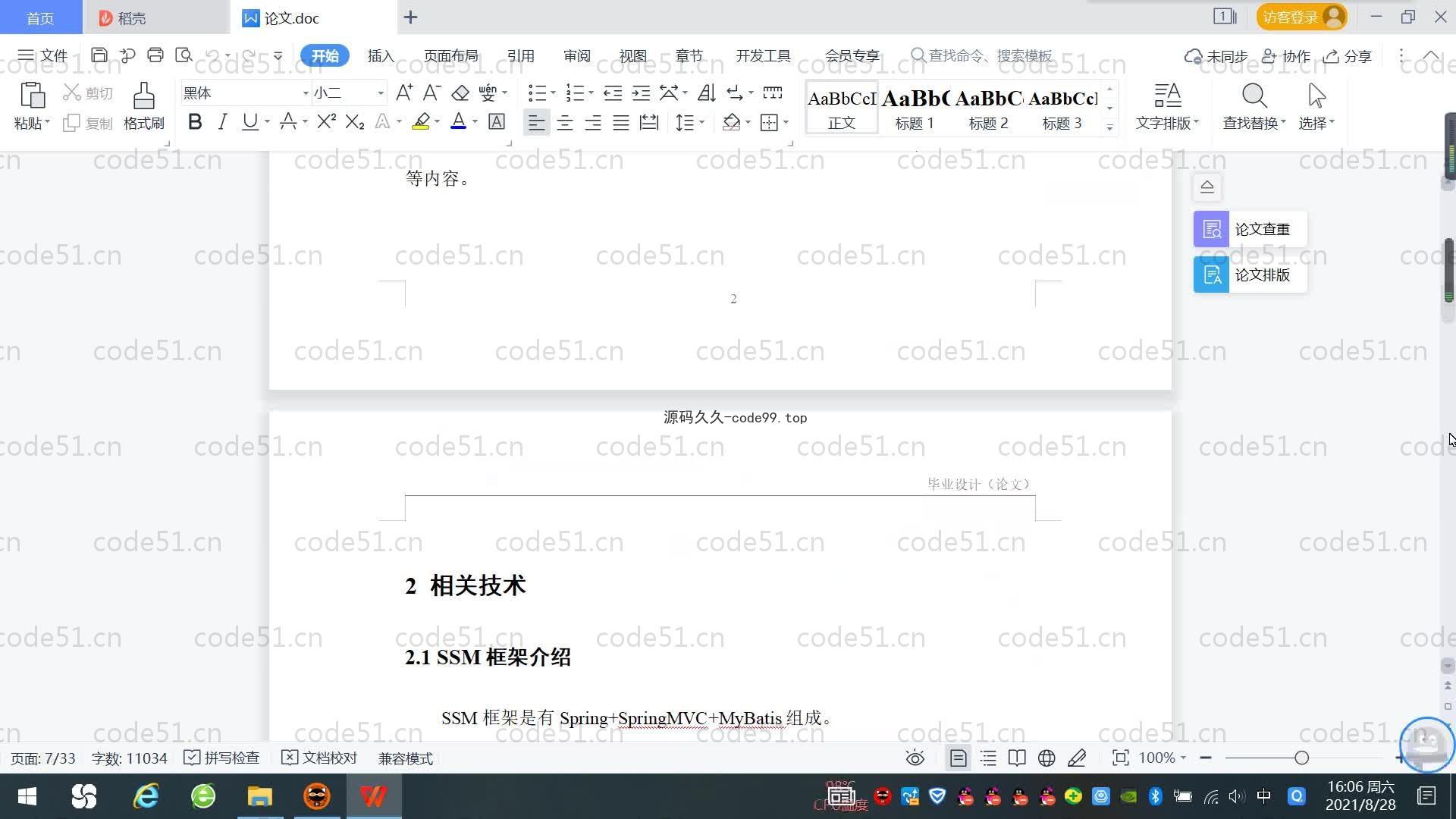Click yellow text highlight color swatch
Screen dimensions: 1456x819
click(421, 121)
